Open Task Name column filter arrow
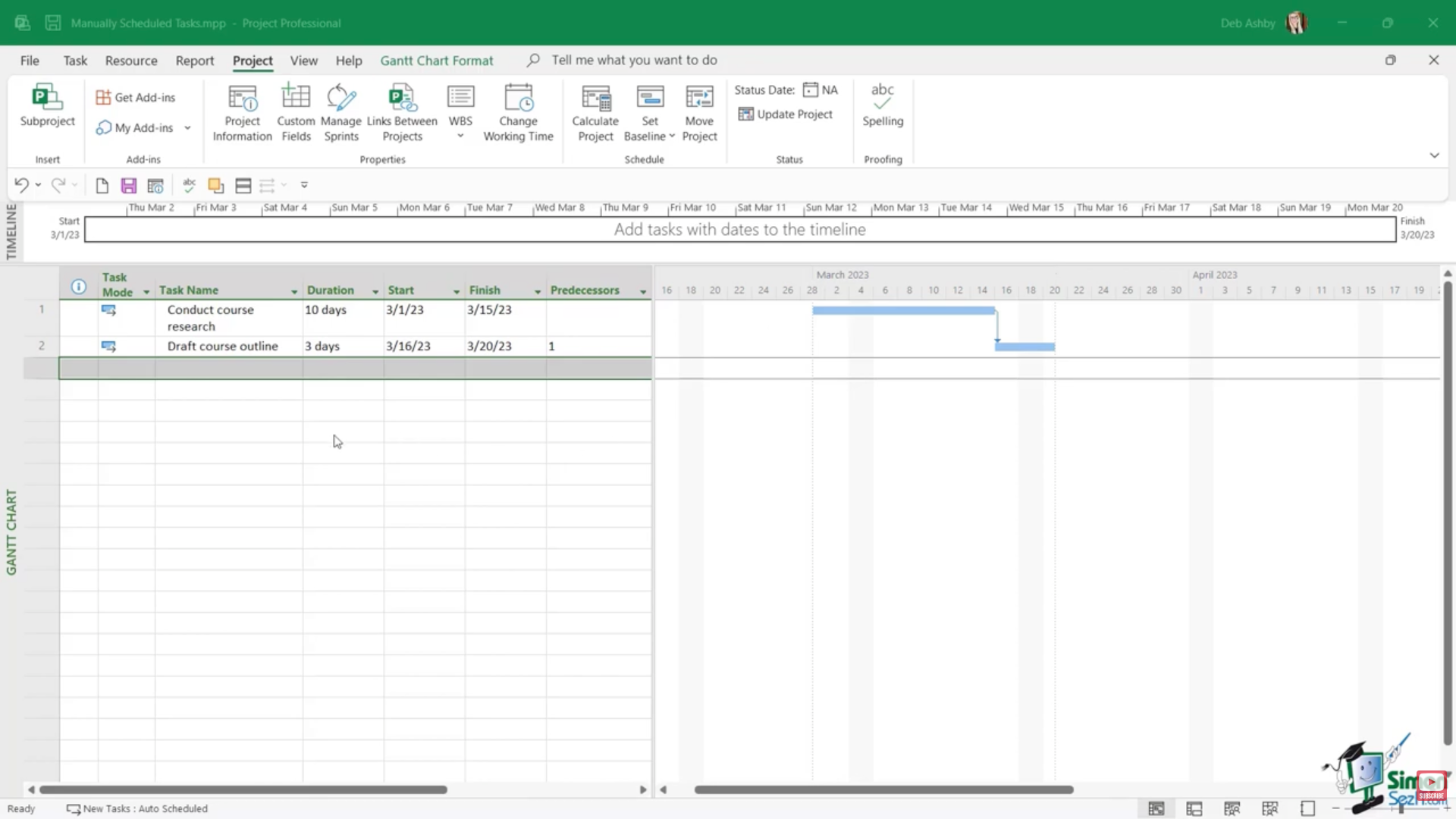Viewport: 1456px width, 819px height. [x=294, y=291]
